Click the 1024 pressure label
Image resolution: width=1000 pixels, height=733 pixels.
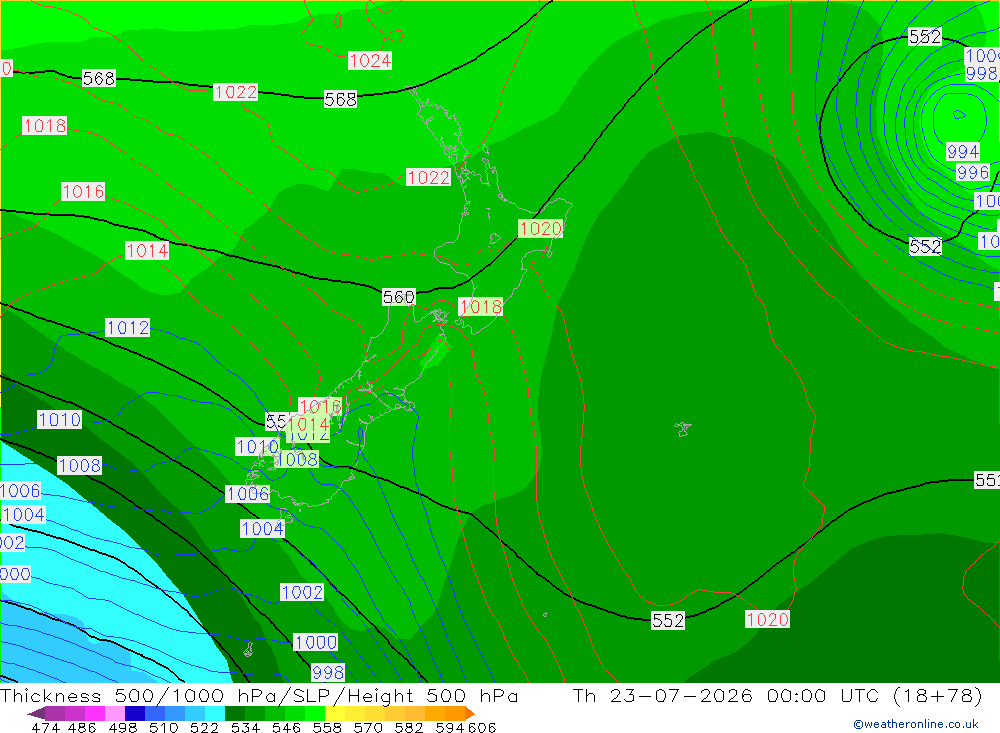370,61
